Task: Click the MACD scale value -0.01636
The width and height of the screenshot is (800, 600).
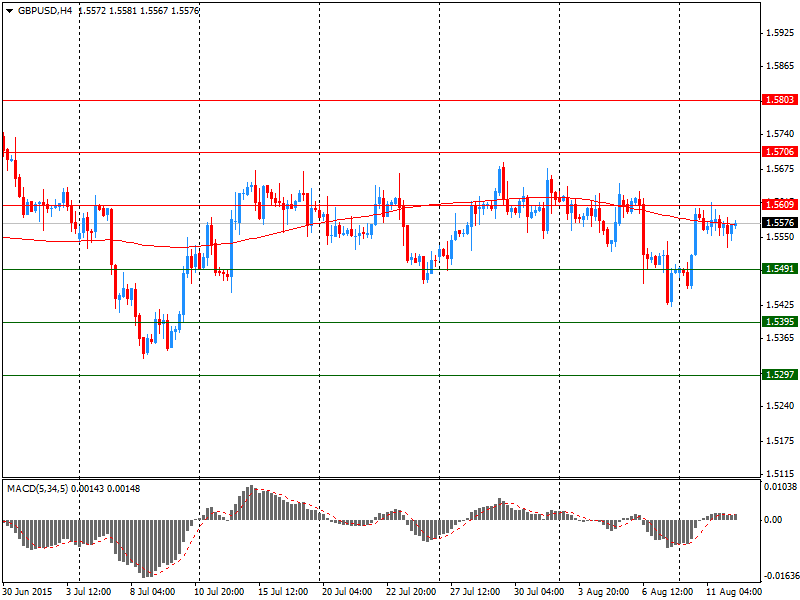Action: click(x=780, y=576)
